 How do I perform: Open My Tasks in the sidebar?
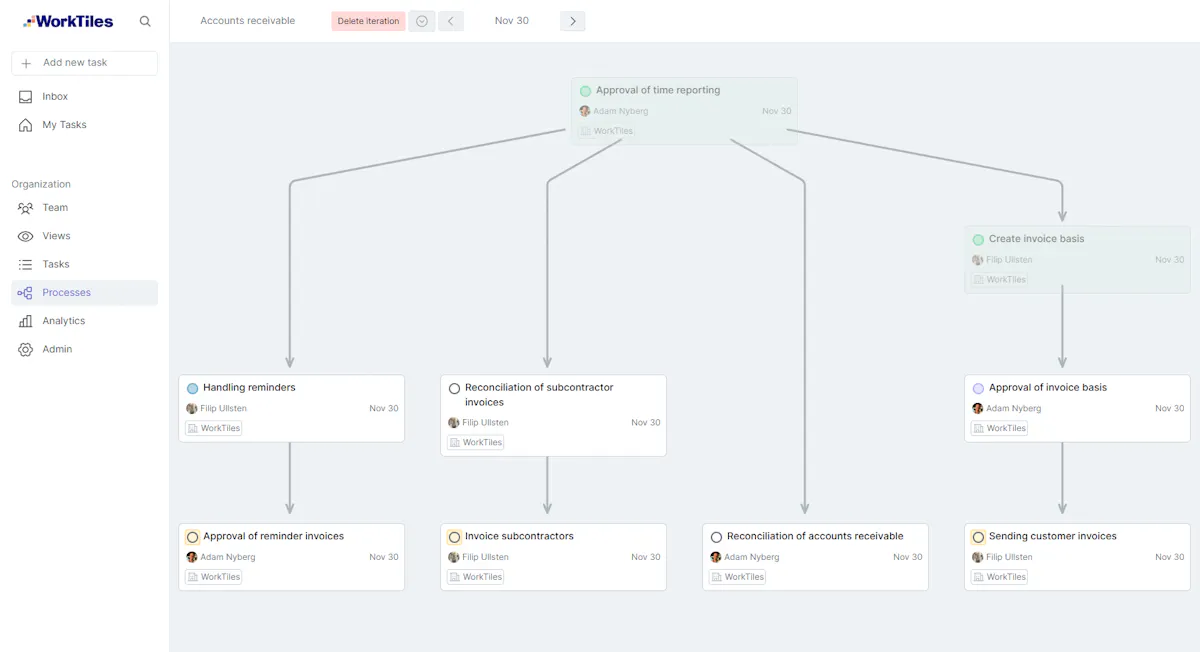coord(84,125)
